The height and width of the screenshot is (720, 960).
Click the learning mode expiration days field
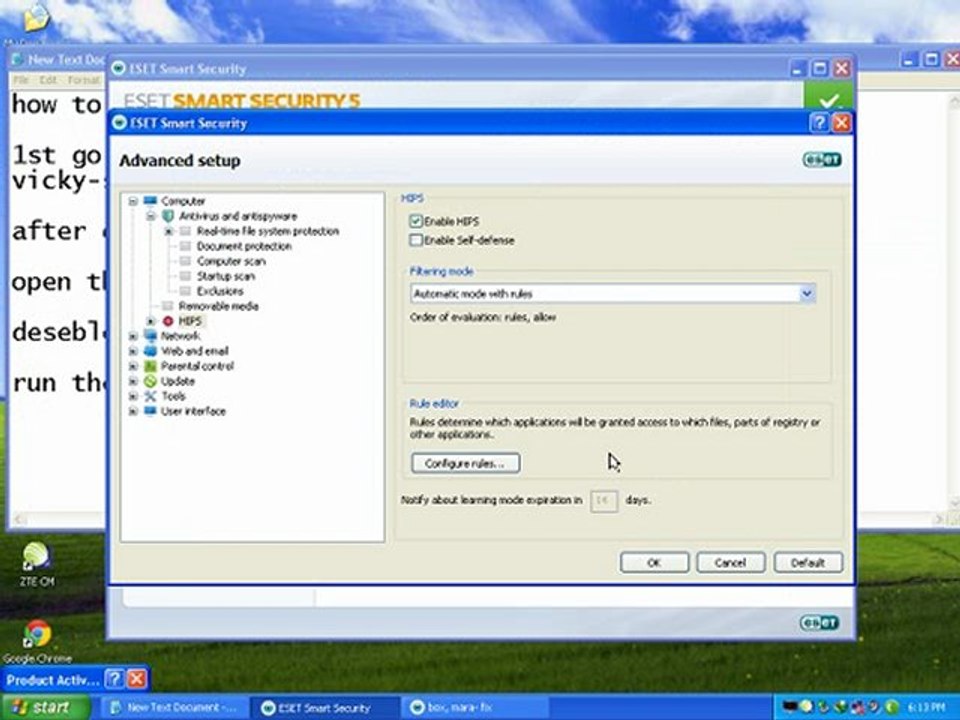pos(603,501)
